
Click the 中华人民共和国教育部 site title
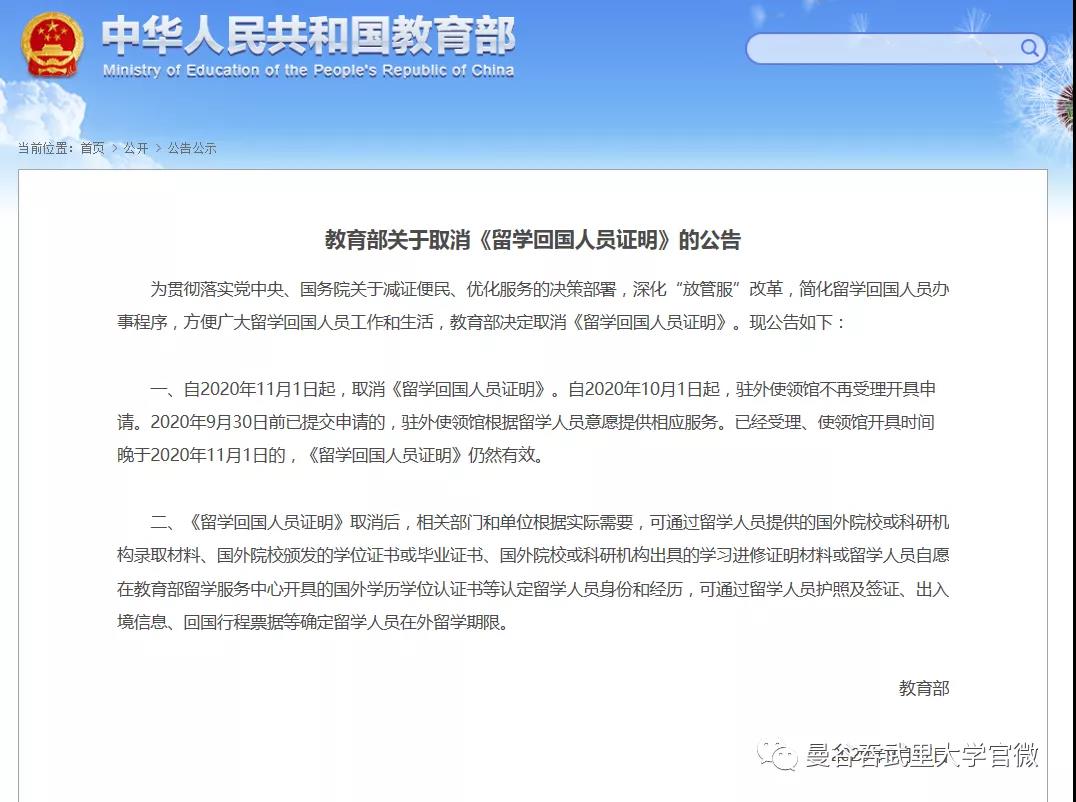[309, 36]
